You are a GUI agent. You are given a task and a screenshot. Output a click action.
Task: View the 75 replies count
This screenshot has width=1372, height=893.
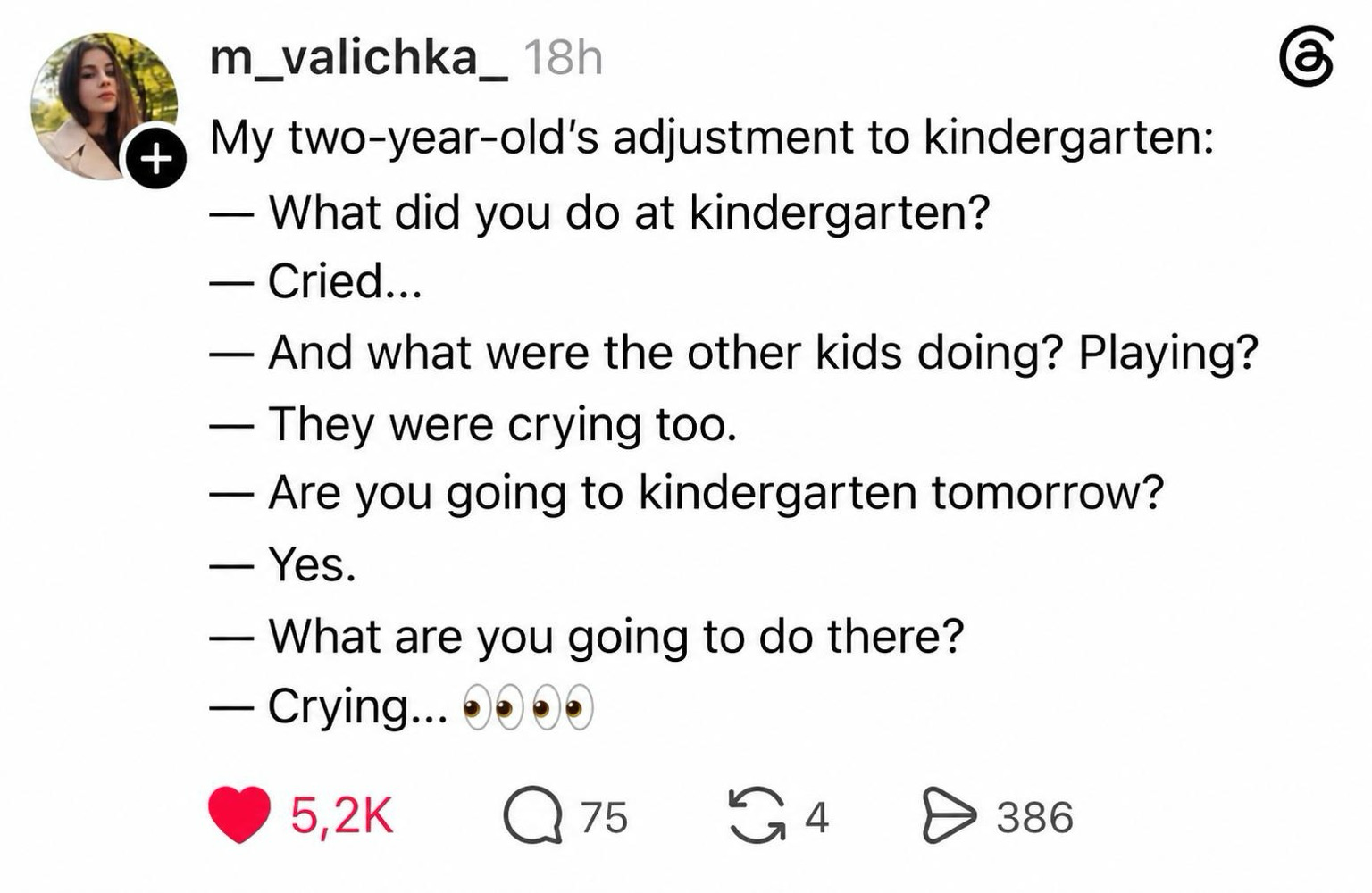point(604,817)
